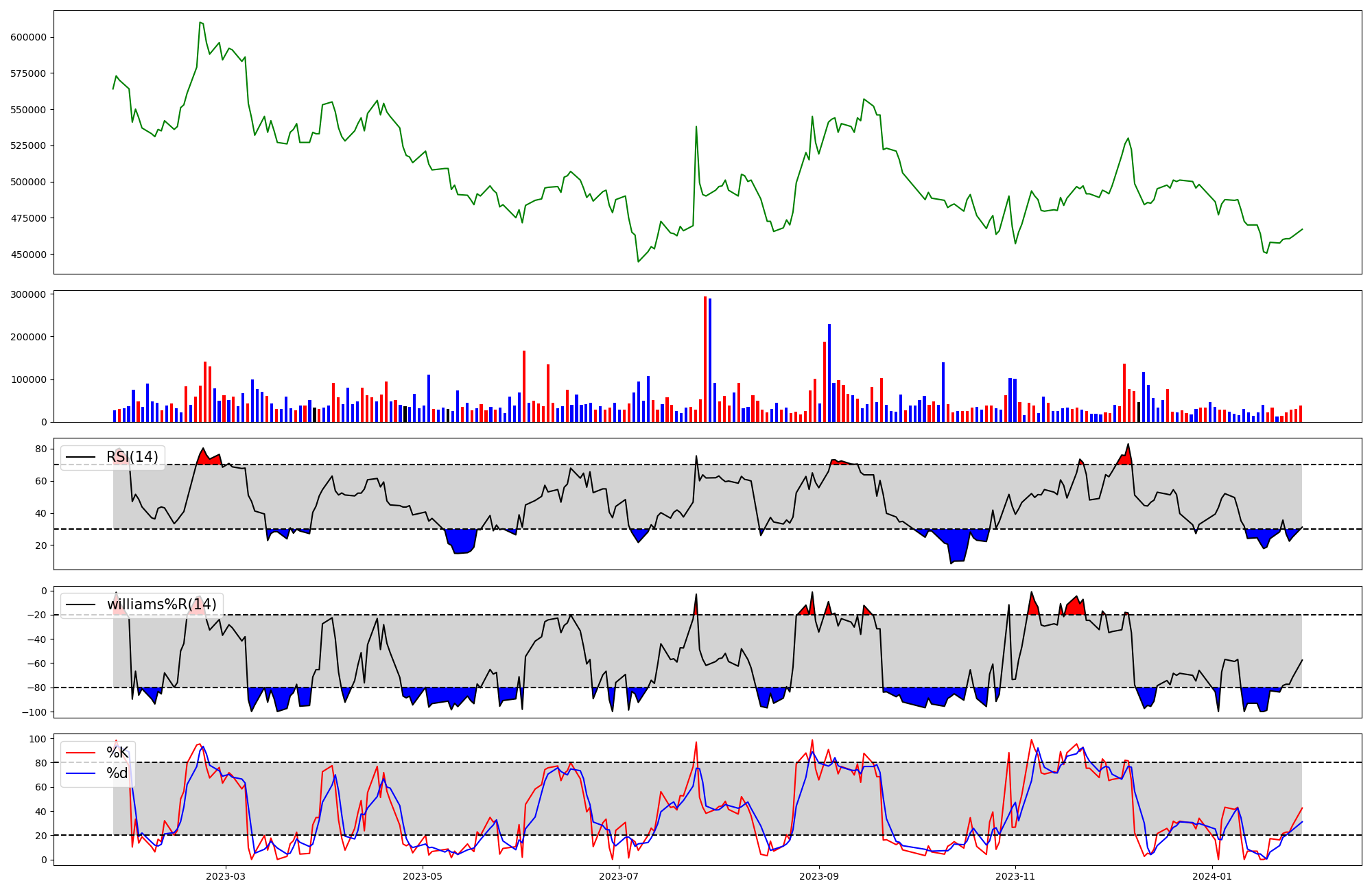The image size is (1372, 892).
Task: Click the blue legend line next to %d
Action: tap(80, 775)
